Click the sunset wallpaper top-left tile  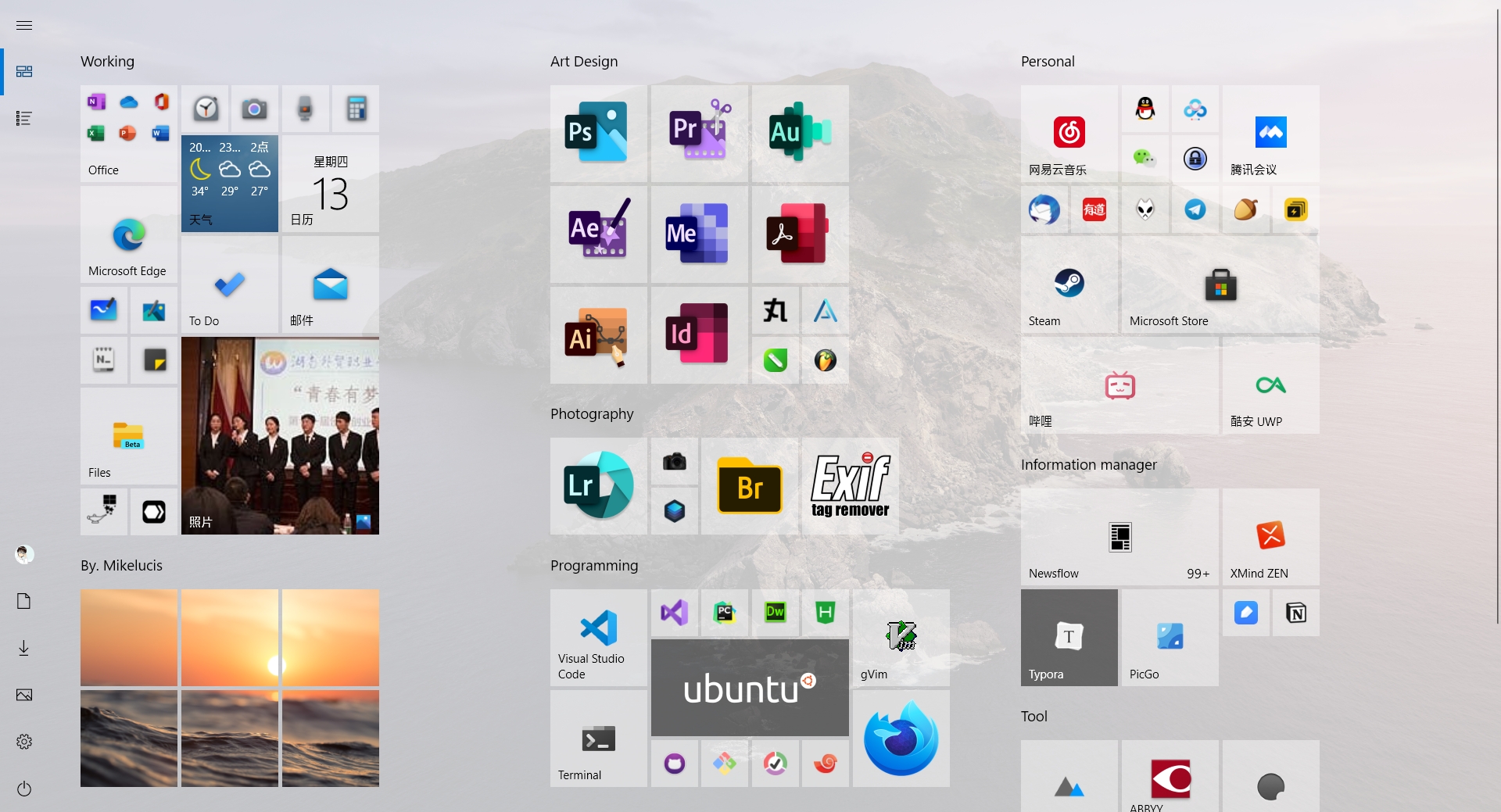click(128, 638)
